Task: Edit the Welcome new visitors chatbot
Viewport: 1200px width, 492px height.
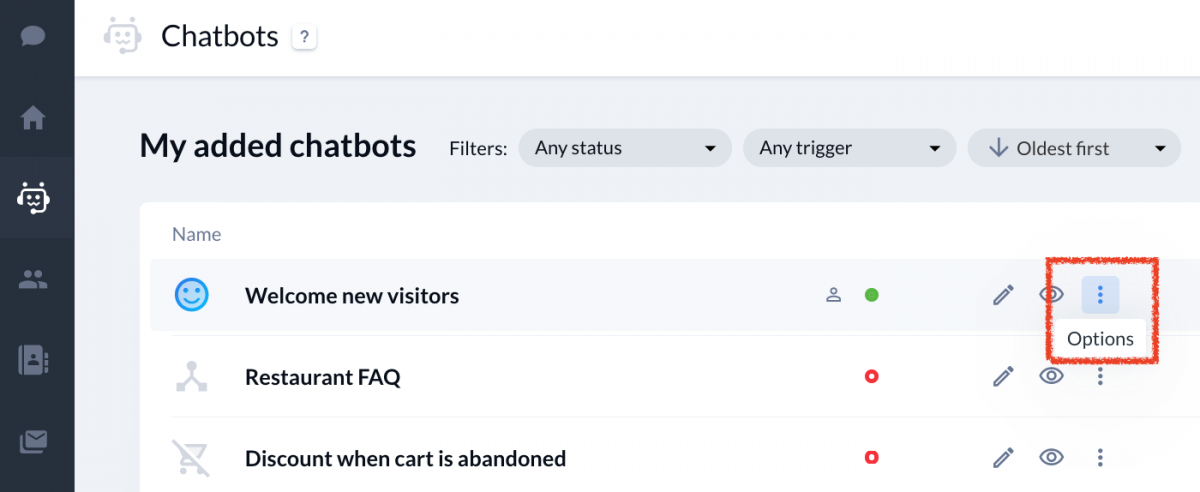Action: tap(1003, 295)
